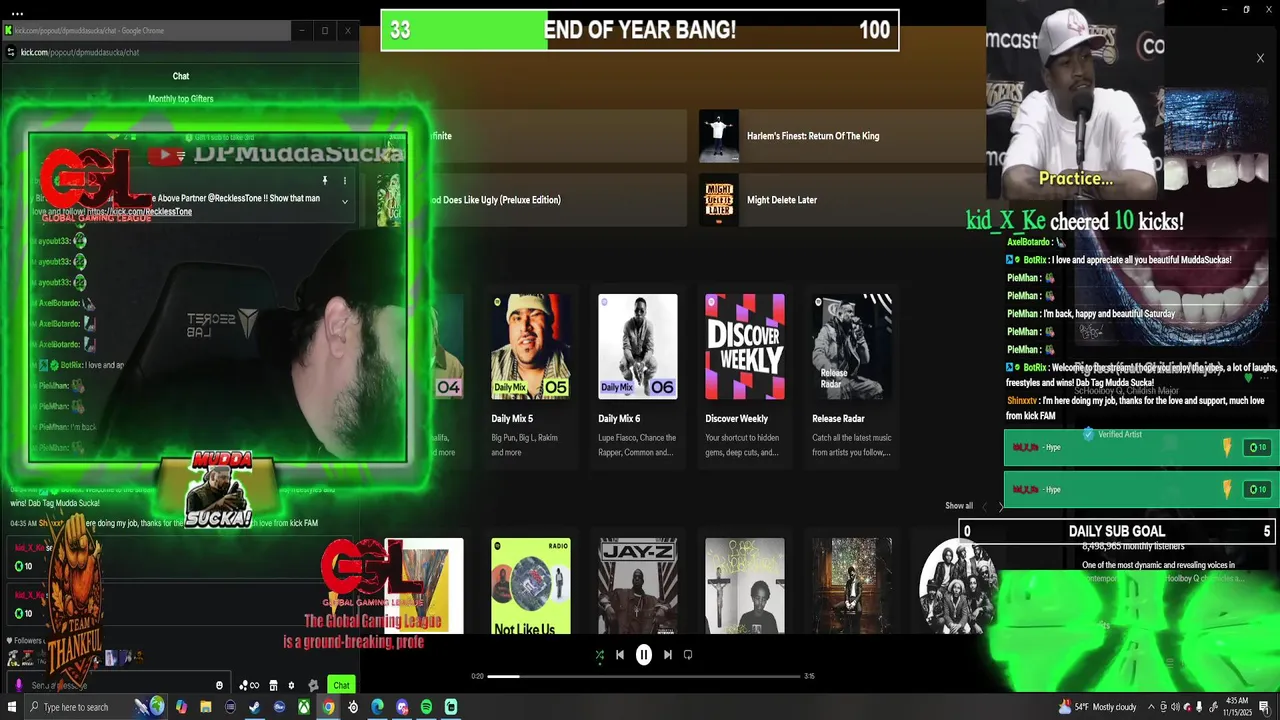The width and height of the screenshot is (1280, 720).
Task: Click the first Hype 10 kicks row
Action: [1140, 447]
